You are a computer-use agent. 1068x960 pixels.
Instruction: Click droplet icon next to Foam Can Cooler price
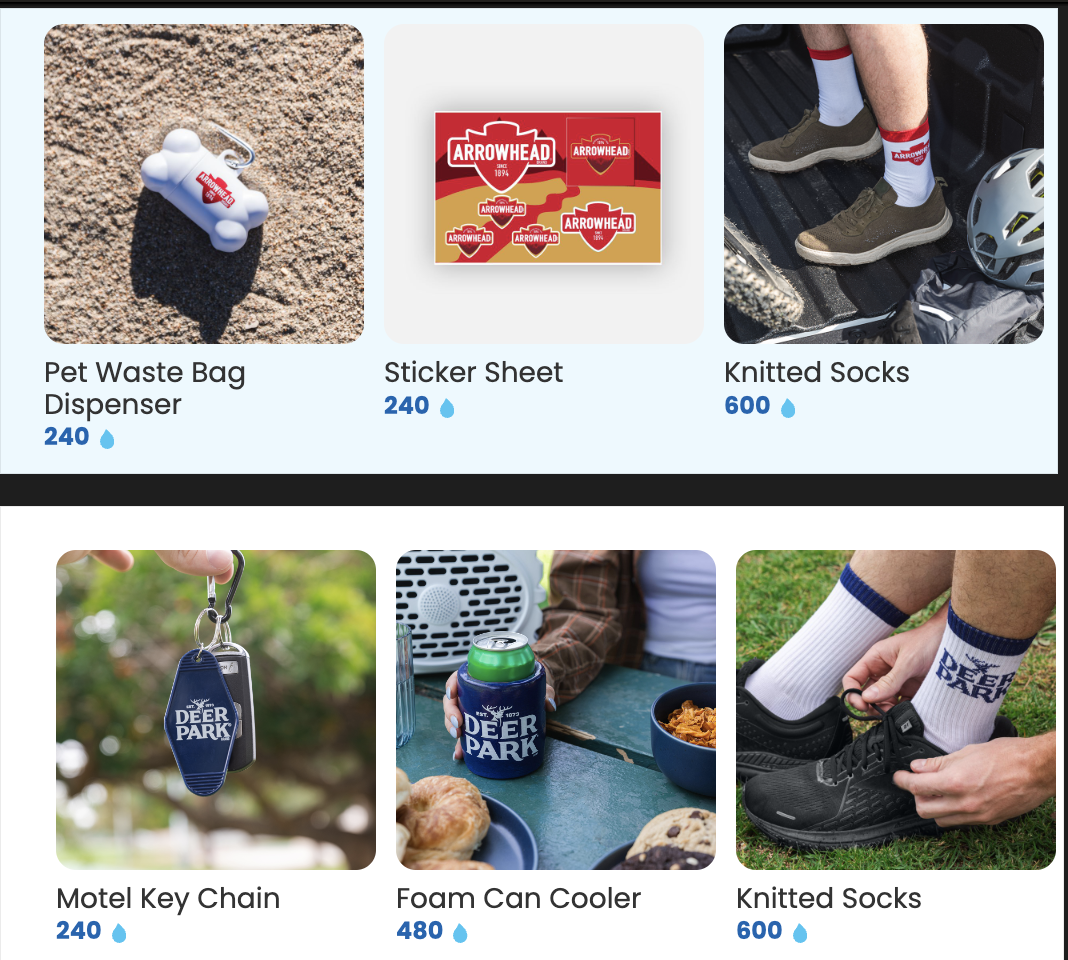point(460,933)
